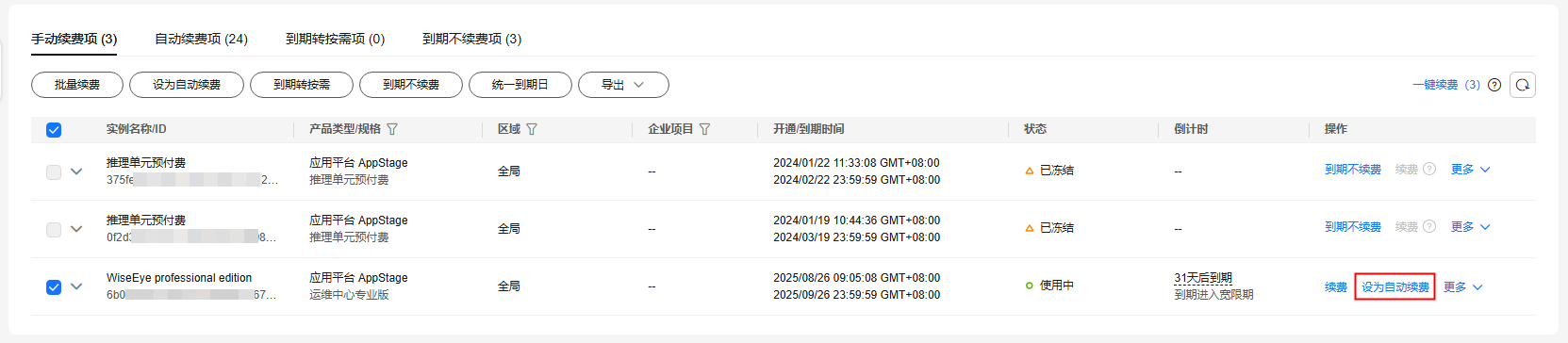Click 设为自动续费 link in WiseEye row
Screen dimensions: 1568x343
click(x=1395, y=287)
